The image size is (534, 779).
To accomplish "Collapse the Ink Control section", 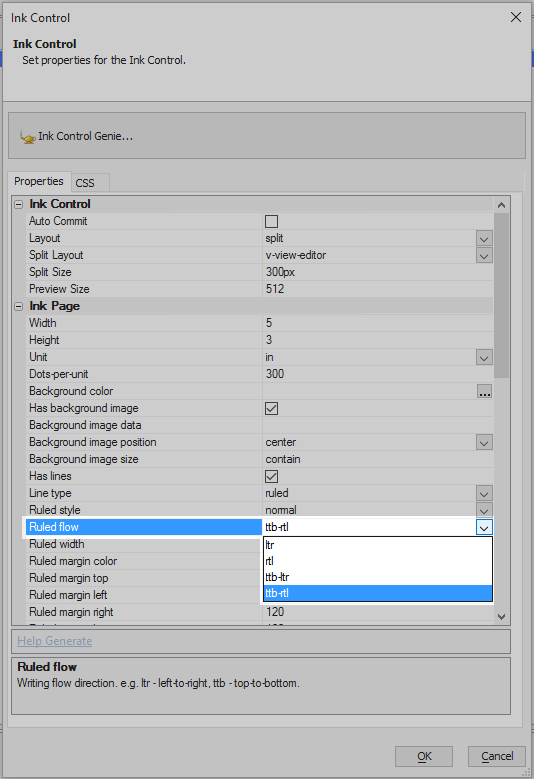I will tap(19, 204).
